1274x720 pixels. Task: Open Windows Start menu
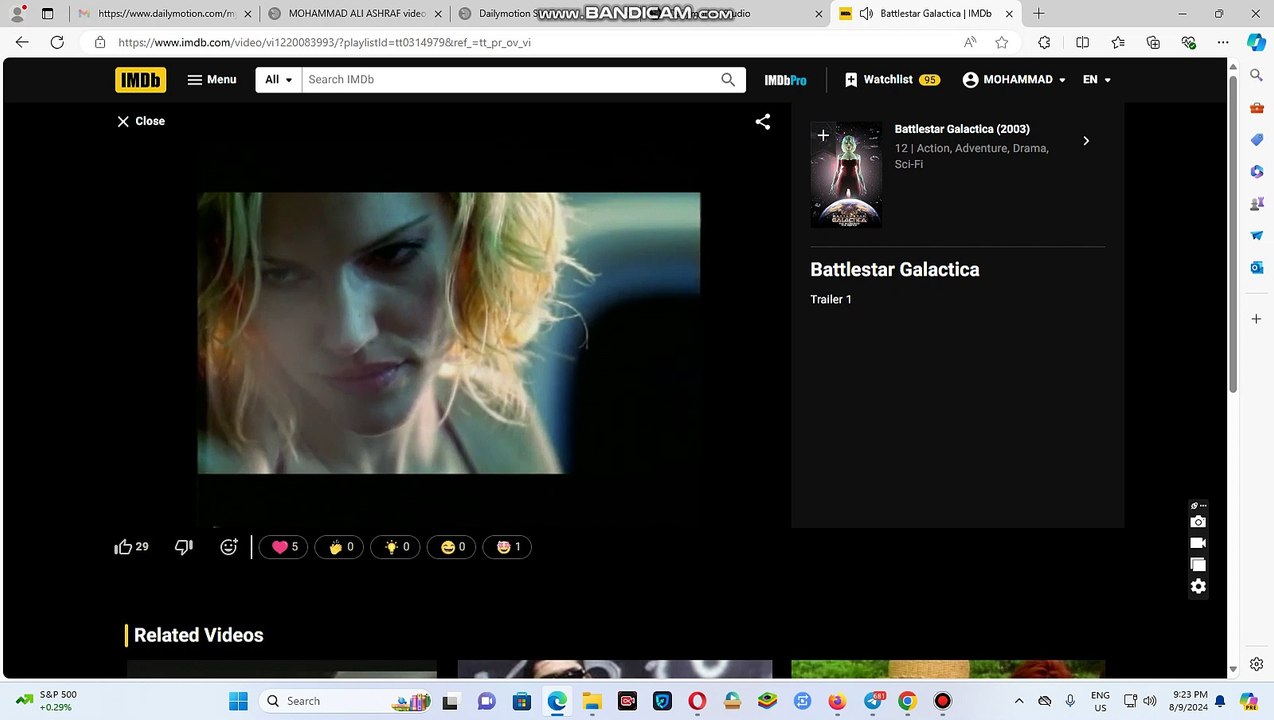tap(238, 701)
